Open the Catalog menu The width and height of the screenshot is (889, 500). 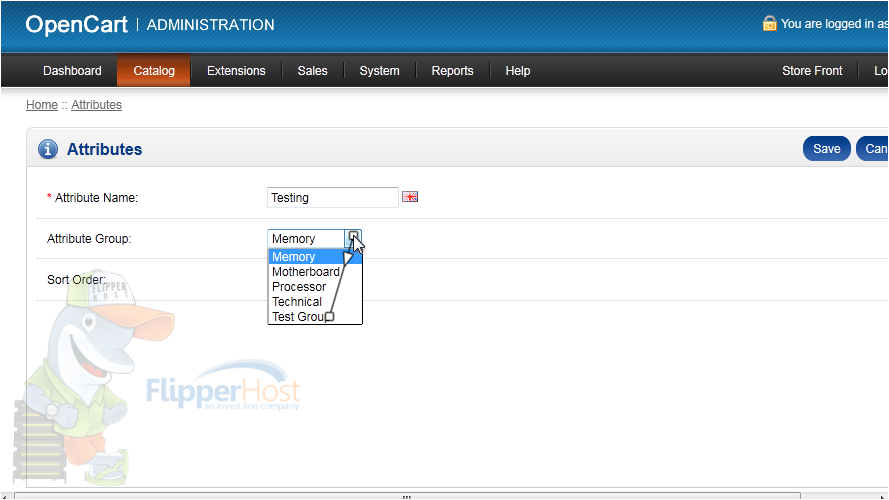154,71
